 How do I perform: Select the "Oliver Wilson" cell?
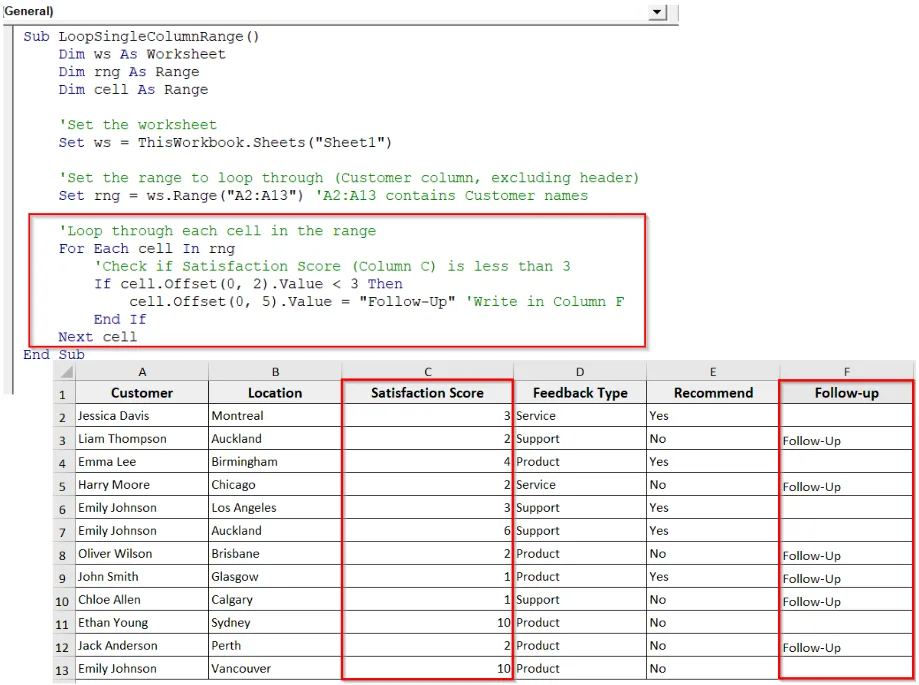142,554
